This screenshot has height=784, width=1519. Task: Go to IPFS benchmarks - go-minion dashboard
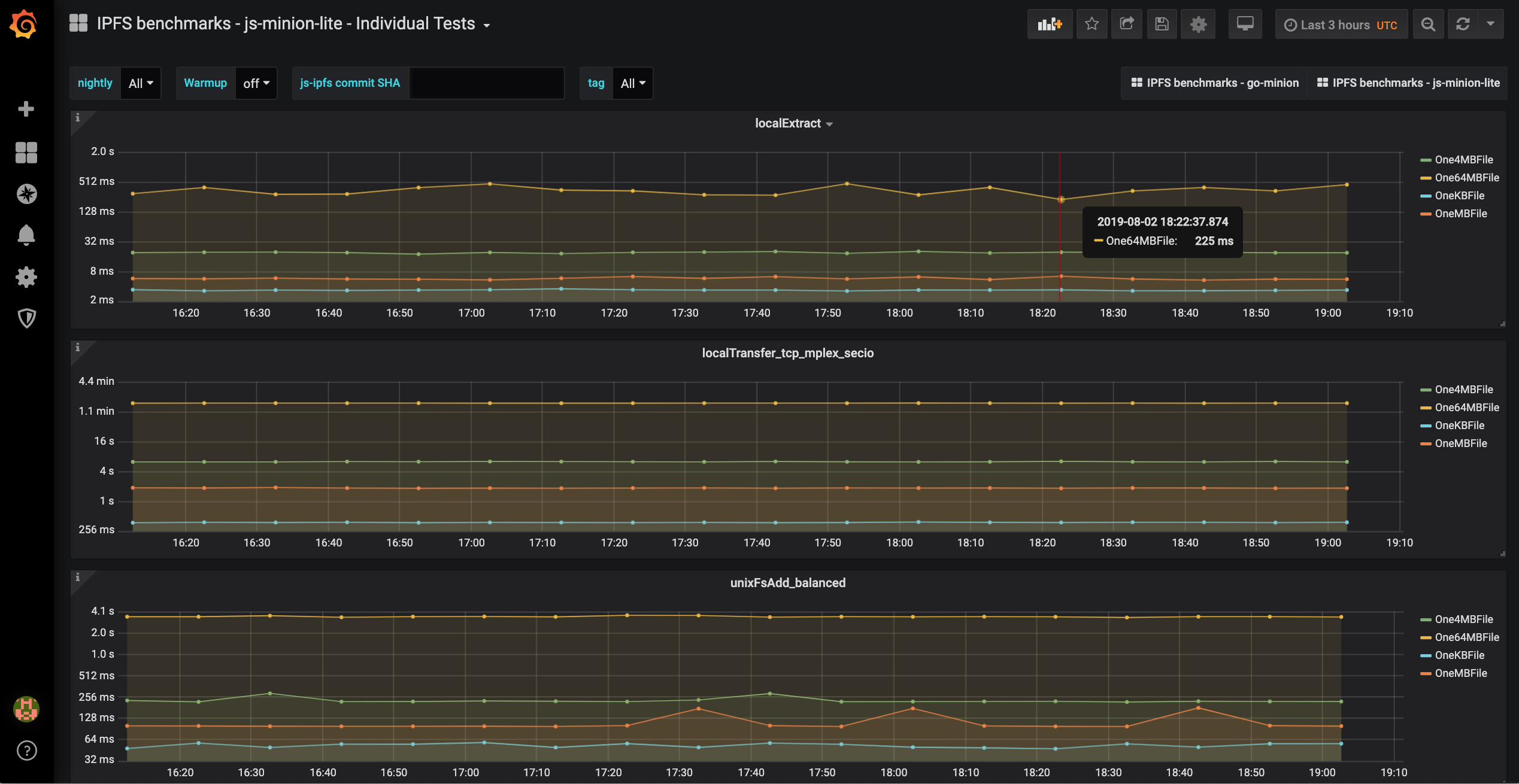pos(1215,83)
